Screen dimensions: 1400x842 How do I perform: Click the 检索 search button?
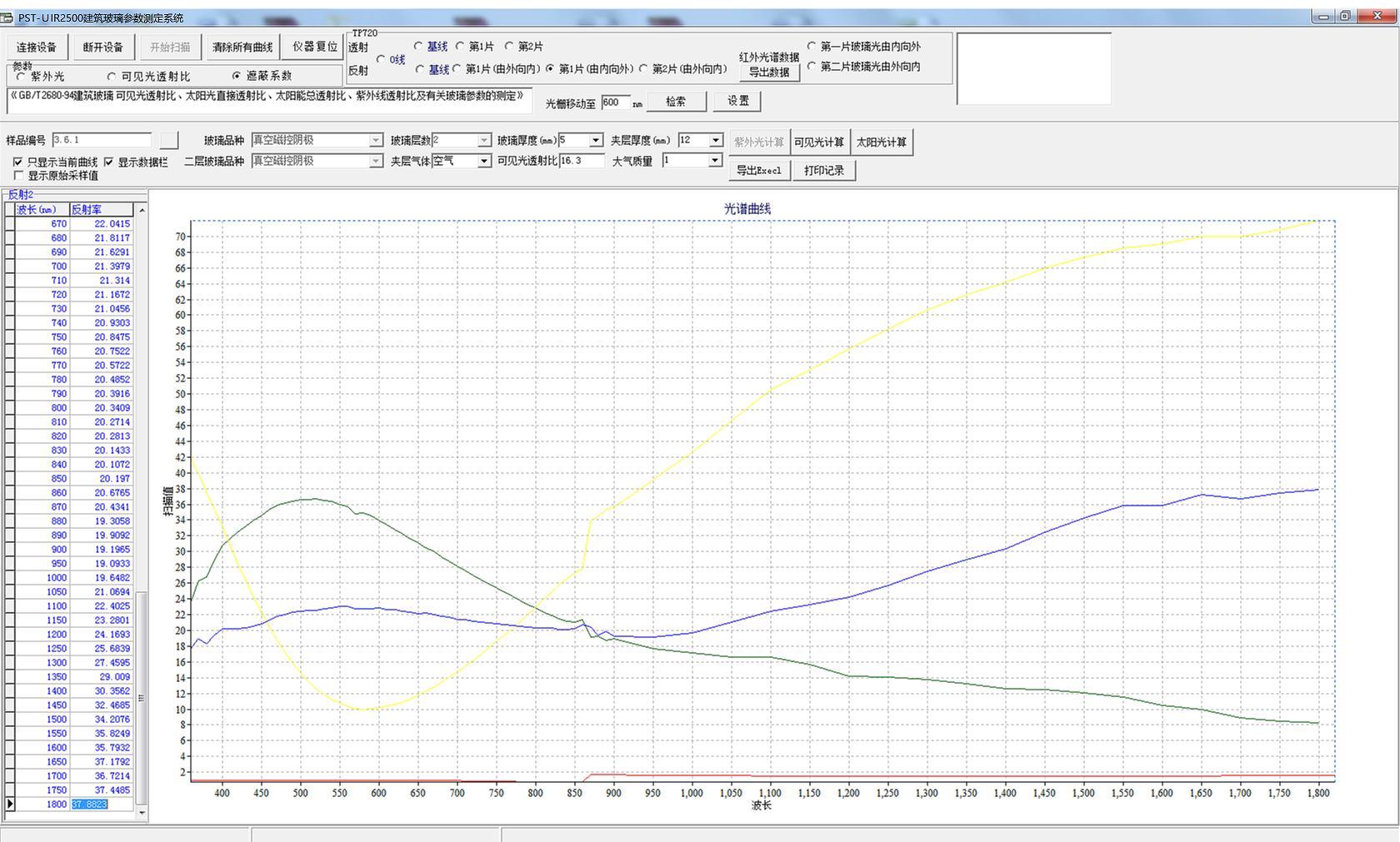point(676,102)
